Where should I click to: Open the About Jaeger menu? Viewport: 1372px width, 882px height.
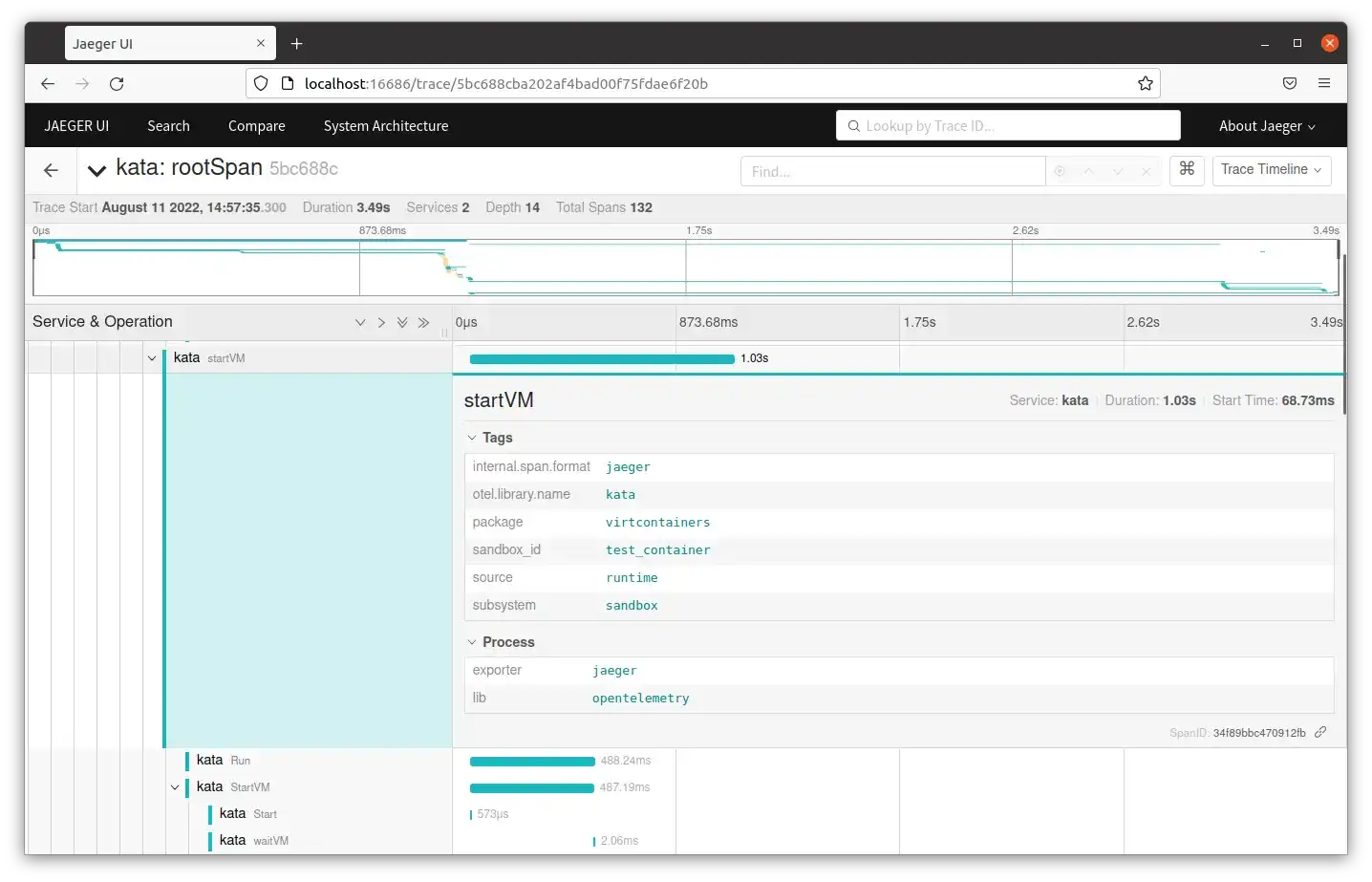point(1266,126)
